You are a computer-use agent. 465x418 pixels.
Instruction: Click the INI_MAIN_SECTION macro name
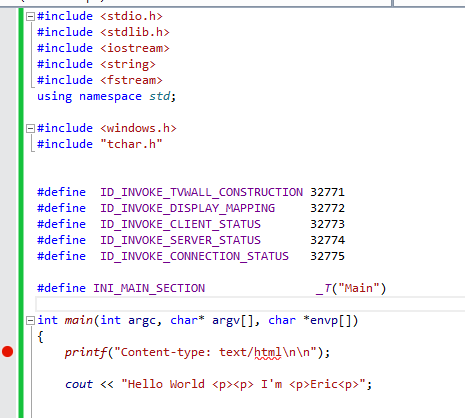pos(149,288)
